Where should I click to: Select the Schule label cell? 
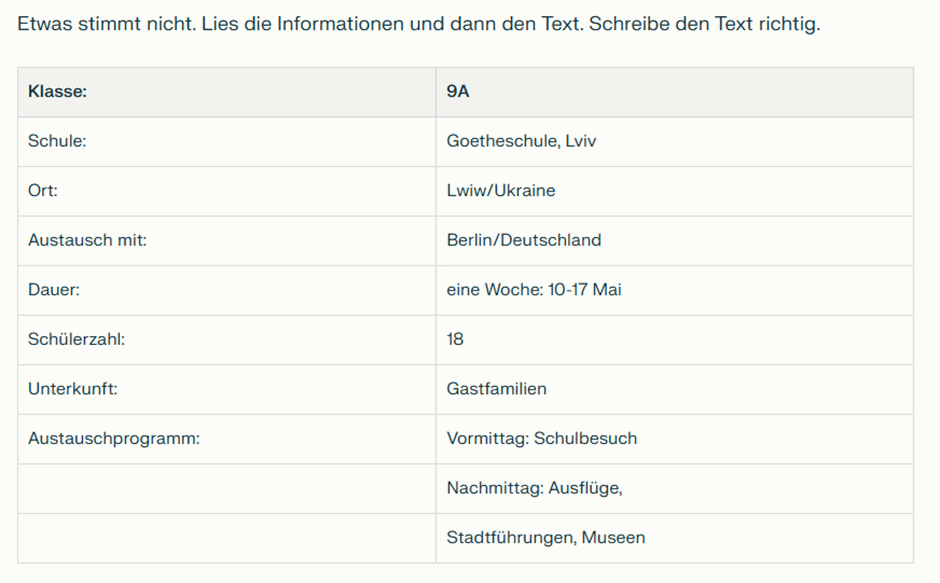[x=227, y=142]
